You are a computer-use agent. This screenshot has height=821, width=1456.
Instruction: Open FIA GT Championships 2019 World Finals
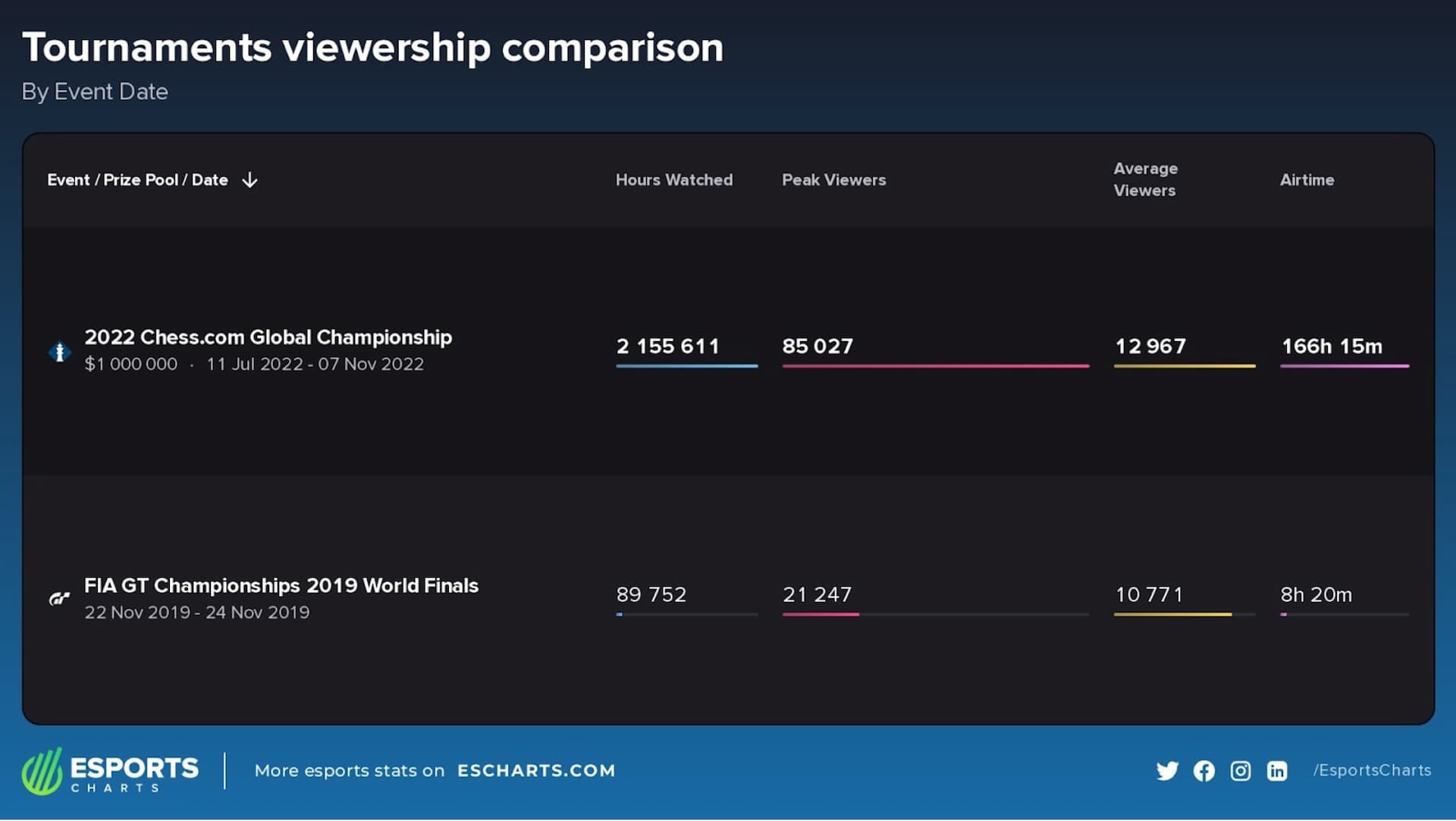coord(281,586)
